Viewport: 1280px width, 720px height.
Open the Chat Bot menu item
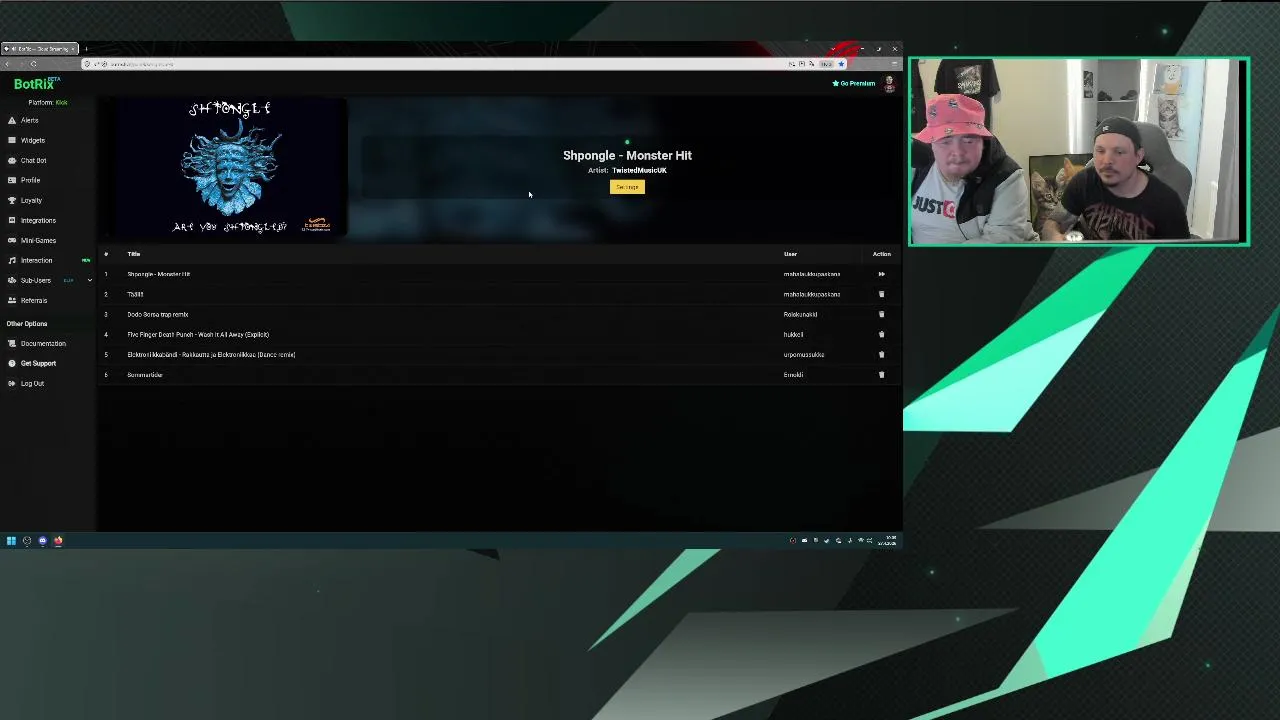point(34,160)
